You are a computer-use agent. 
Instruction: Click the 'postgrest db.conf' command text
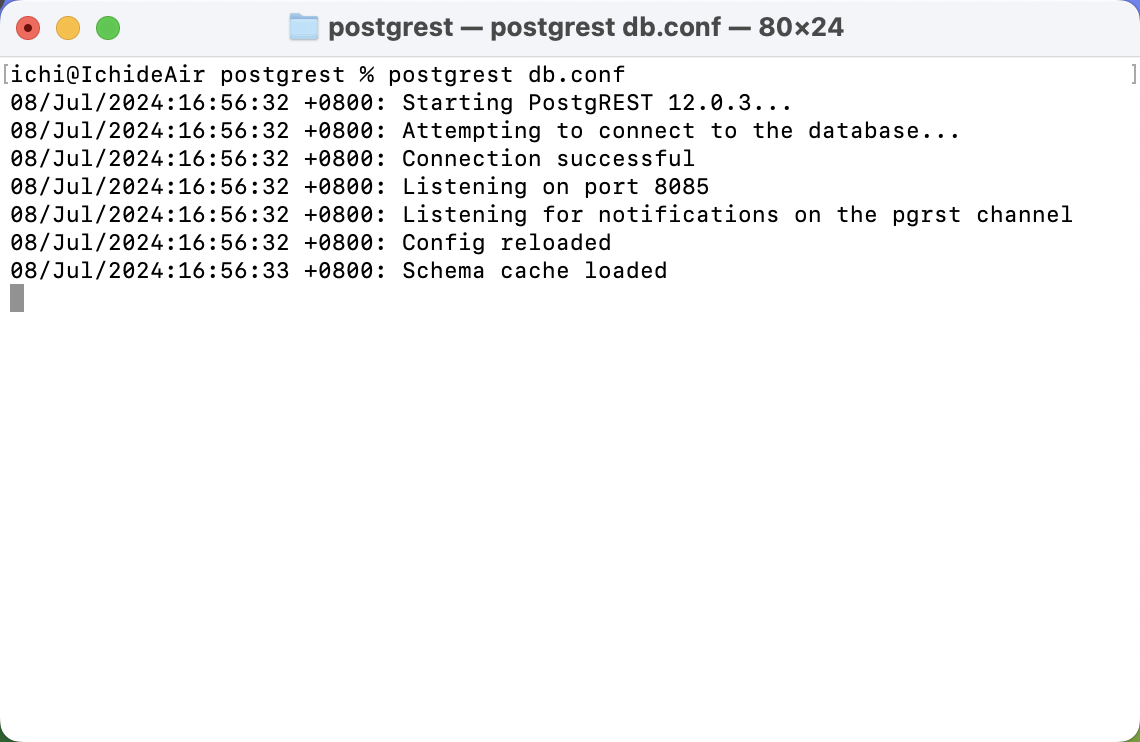point(506,75)
